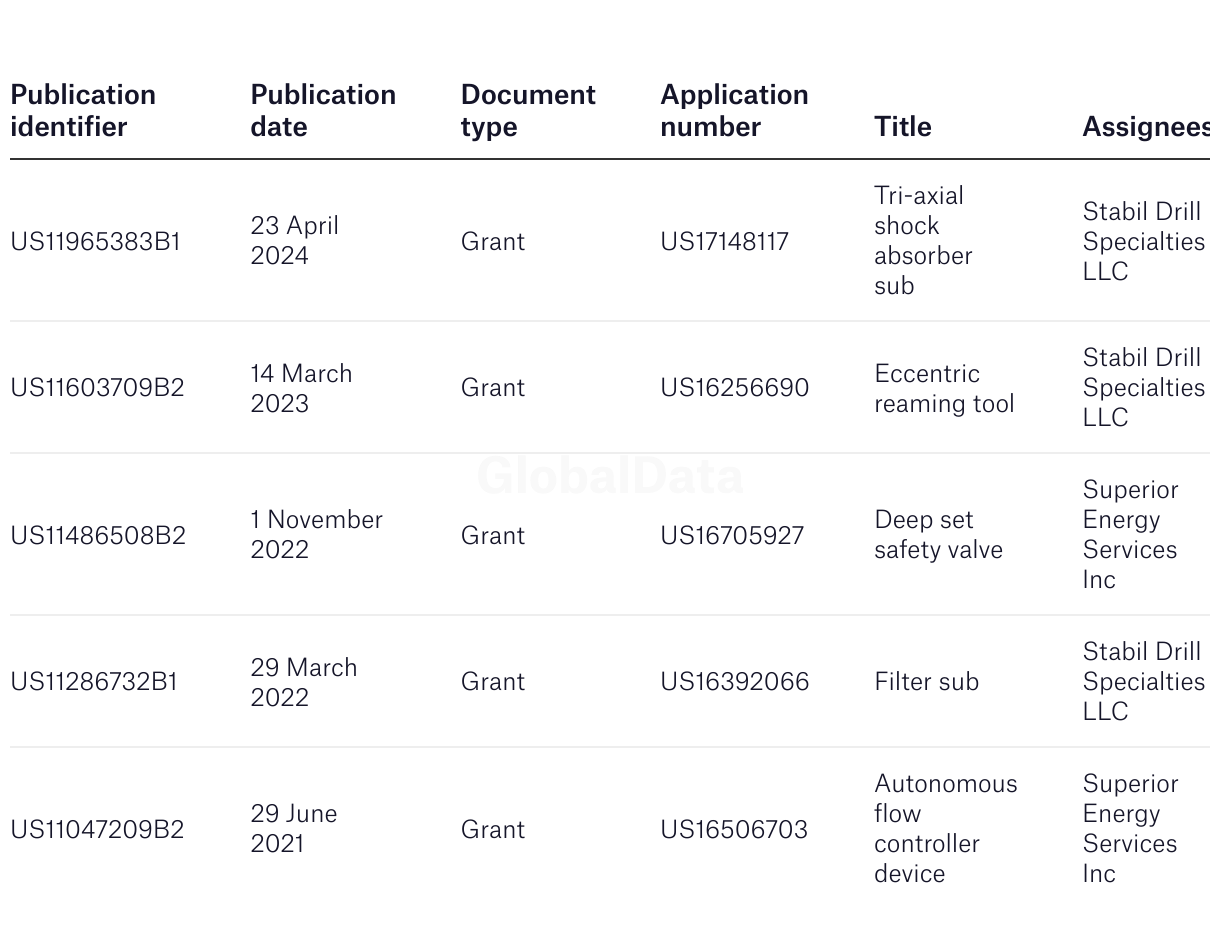Screen dimensions: 1220x950
Task: Click application number US16506703
Action: point(733,829)
